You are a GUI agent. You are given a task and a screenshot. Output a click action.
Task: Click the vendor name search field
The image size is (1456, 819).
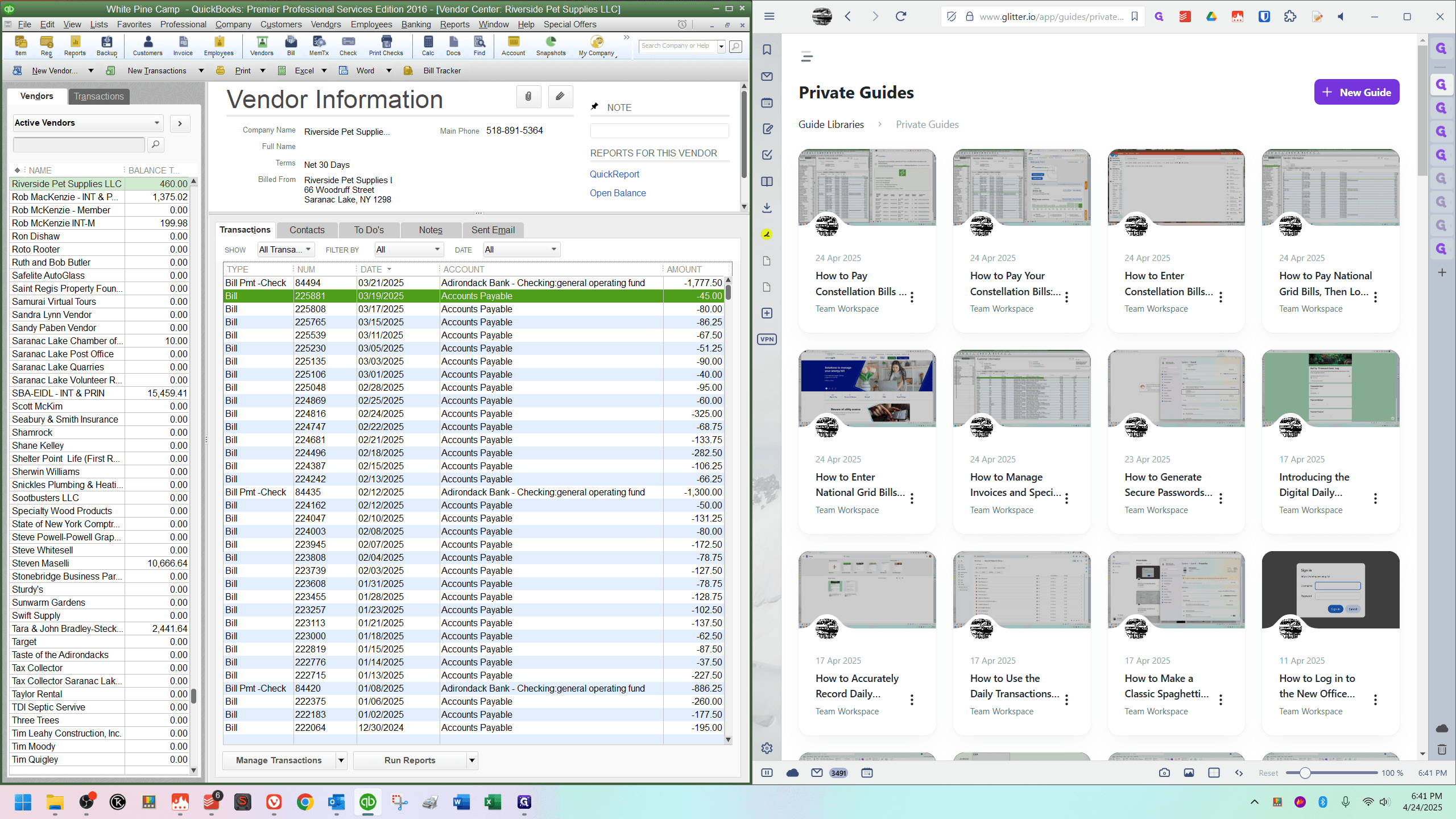pyautogui.click(x=79, y=144)
